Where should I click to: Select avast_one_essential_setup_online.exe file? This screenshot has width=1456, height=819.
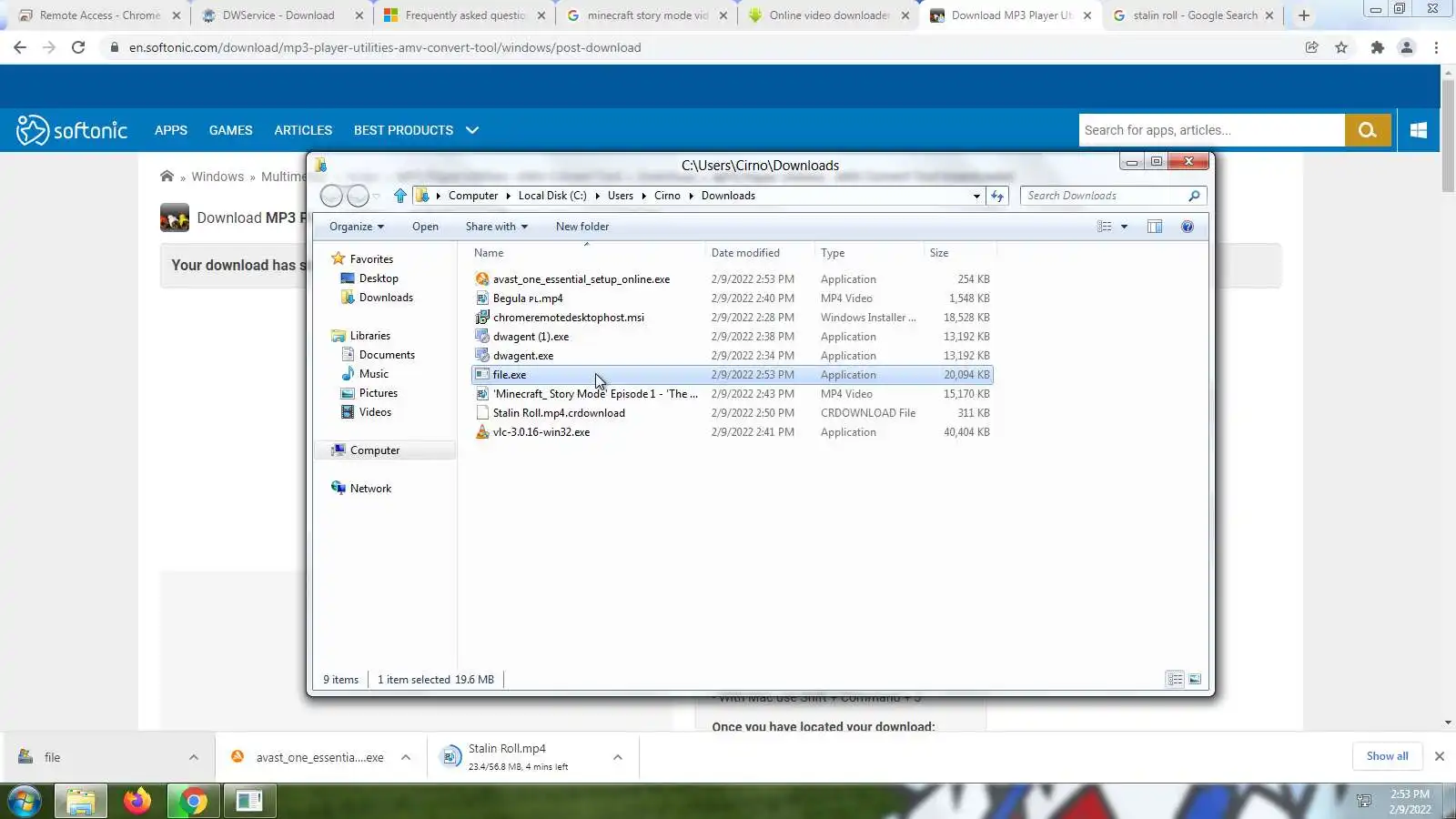pos(581,279)
